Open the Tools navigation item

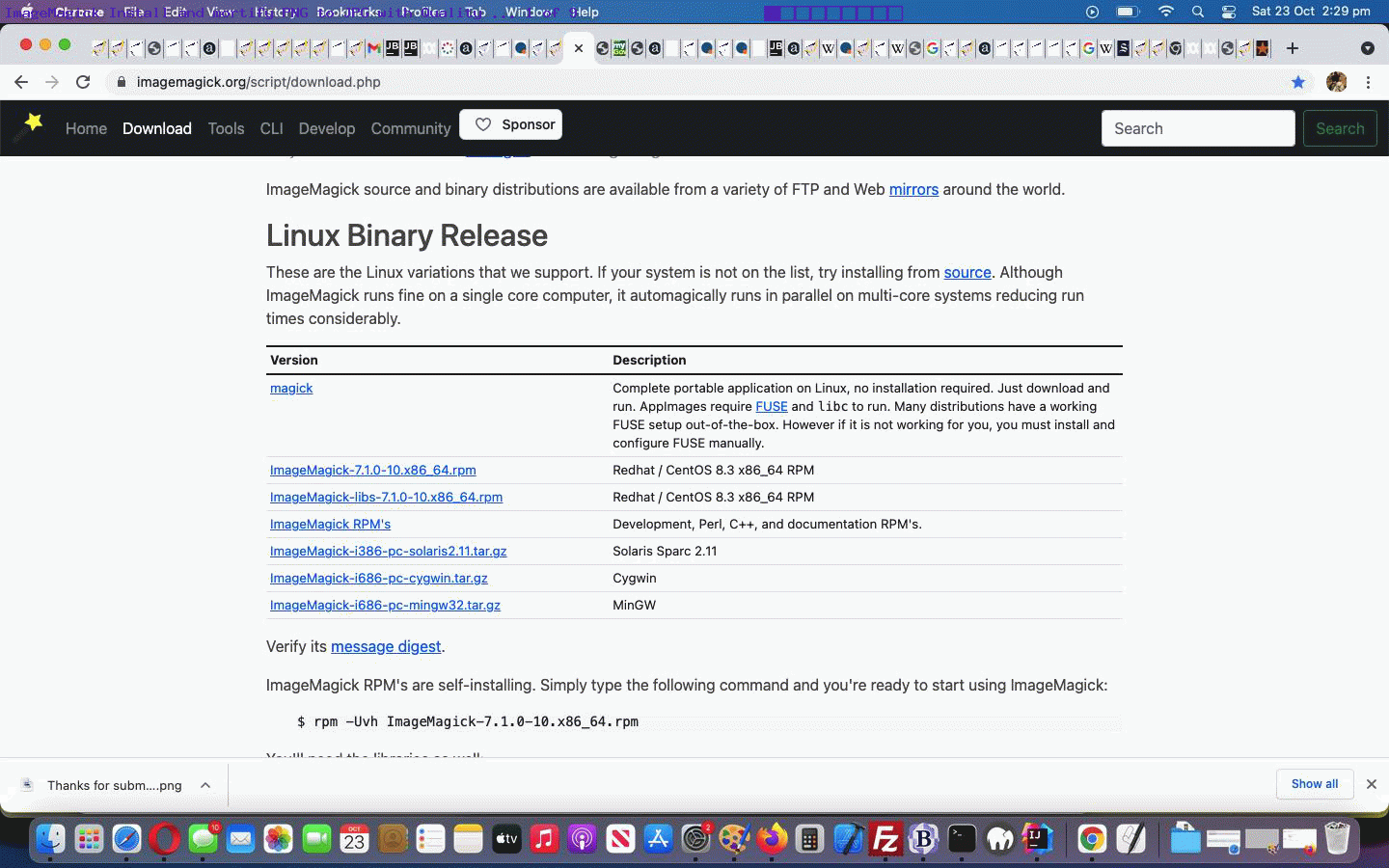coord(226,128)
